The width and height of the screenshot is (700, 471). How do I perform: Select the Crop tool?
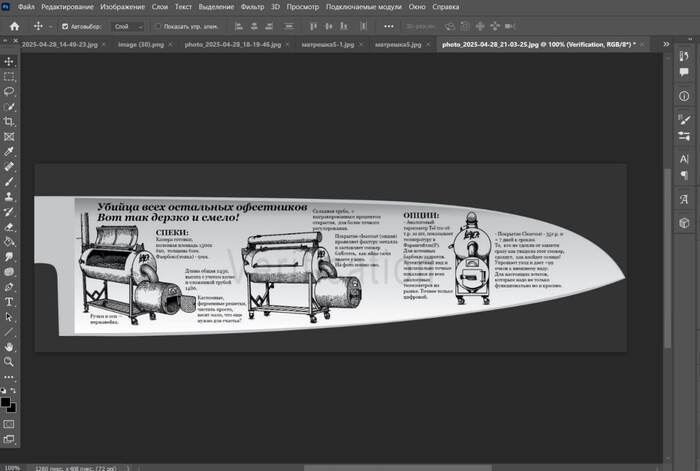click(9, 121)
